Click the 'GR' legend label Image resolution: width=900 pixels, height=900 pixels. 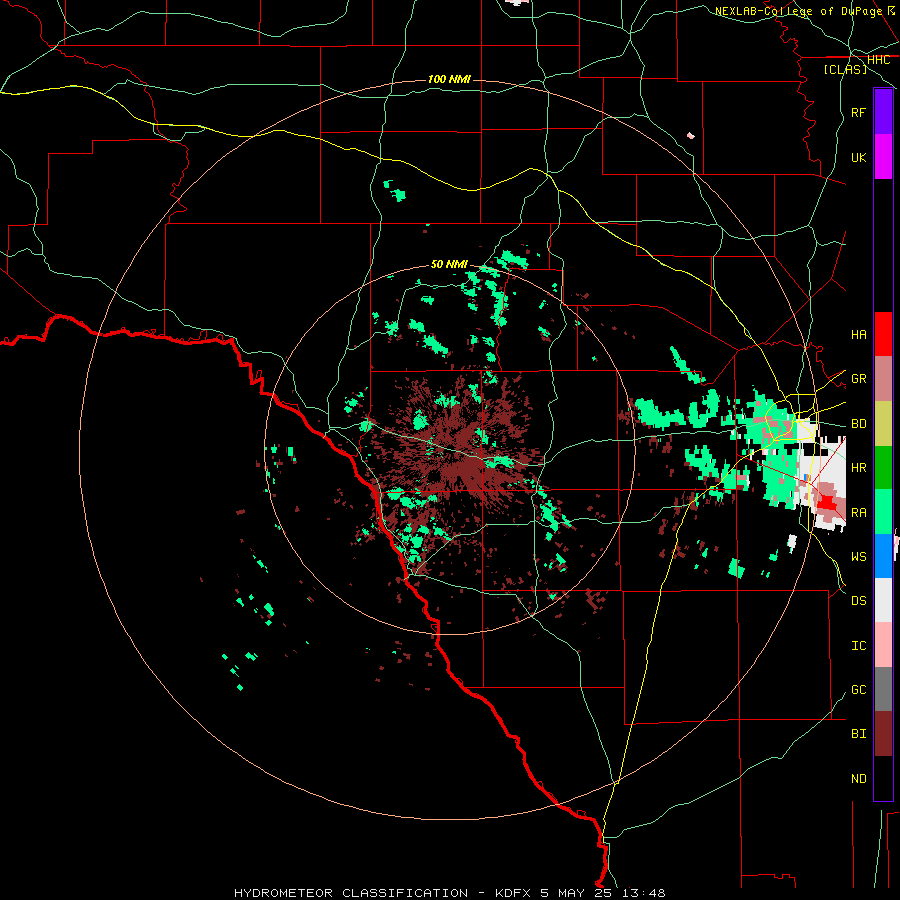858,379
